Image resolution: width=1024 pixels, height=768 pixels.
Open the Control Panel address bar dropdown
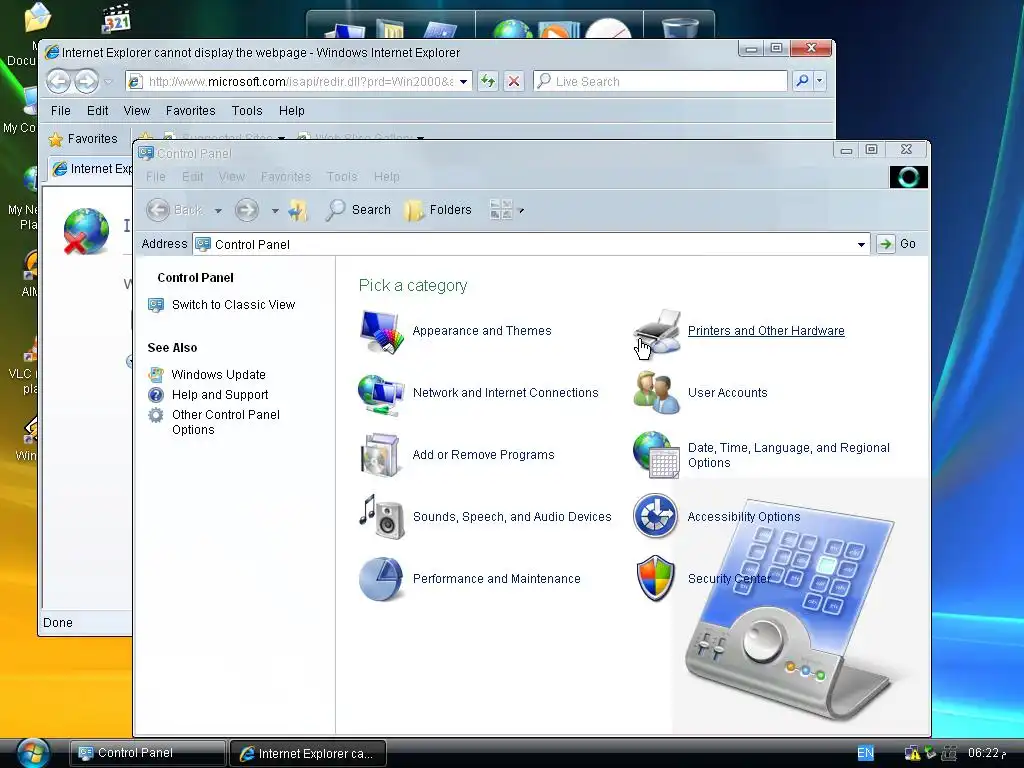pyautogui.click(x=861, y=244)
